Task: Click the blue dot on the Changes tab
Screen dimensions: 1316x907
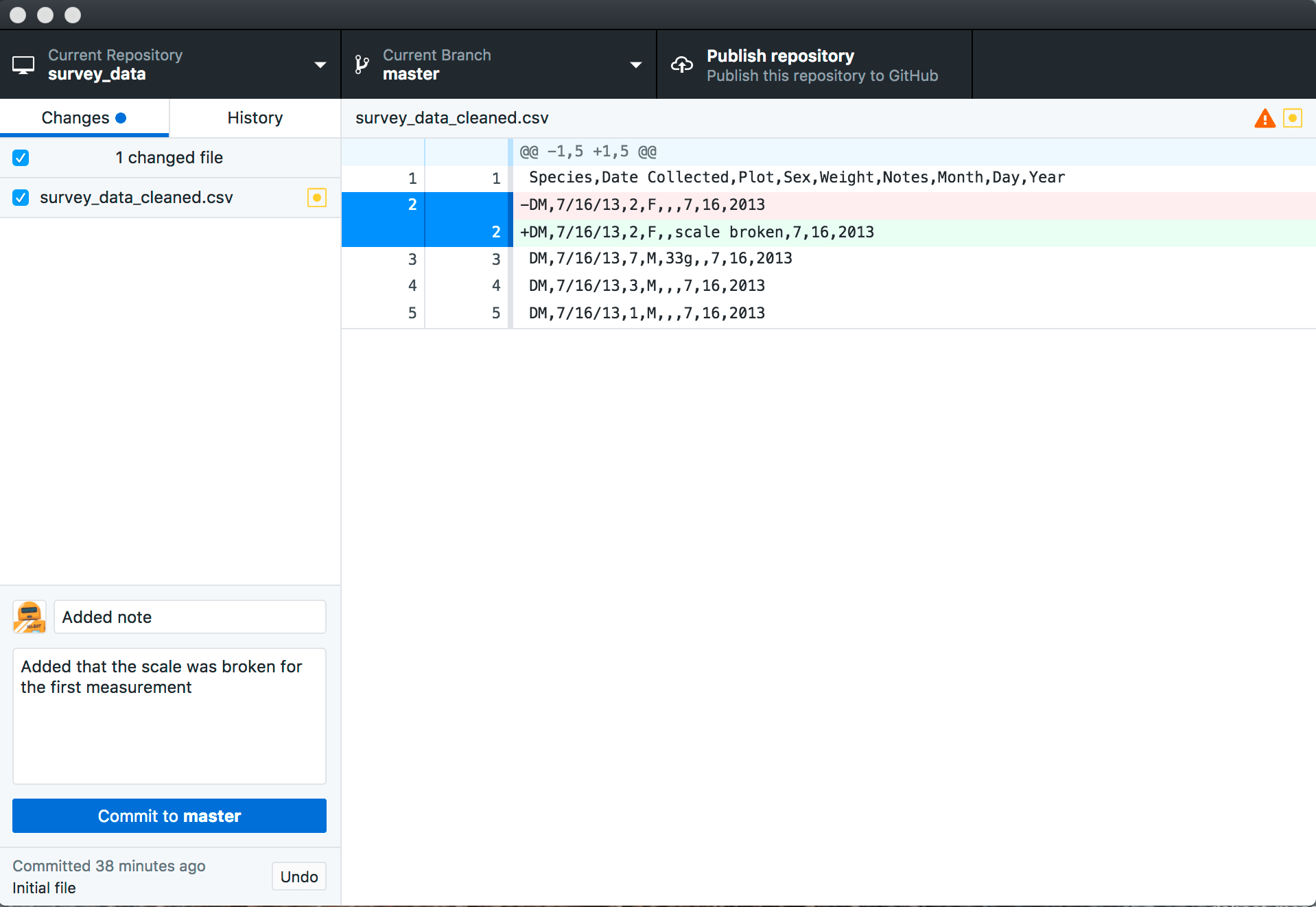Action: pyautogui.click(x=122, y=117)
